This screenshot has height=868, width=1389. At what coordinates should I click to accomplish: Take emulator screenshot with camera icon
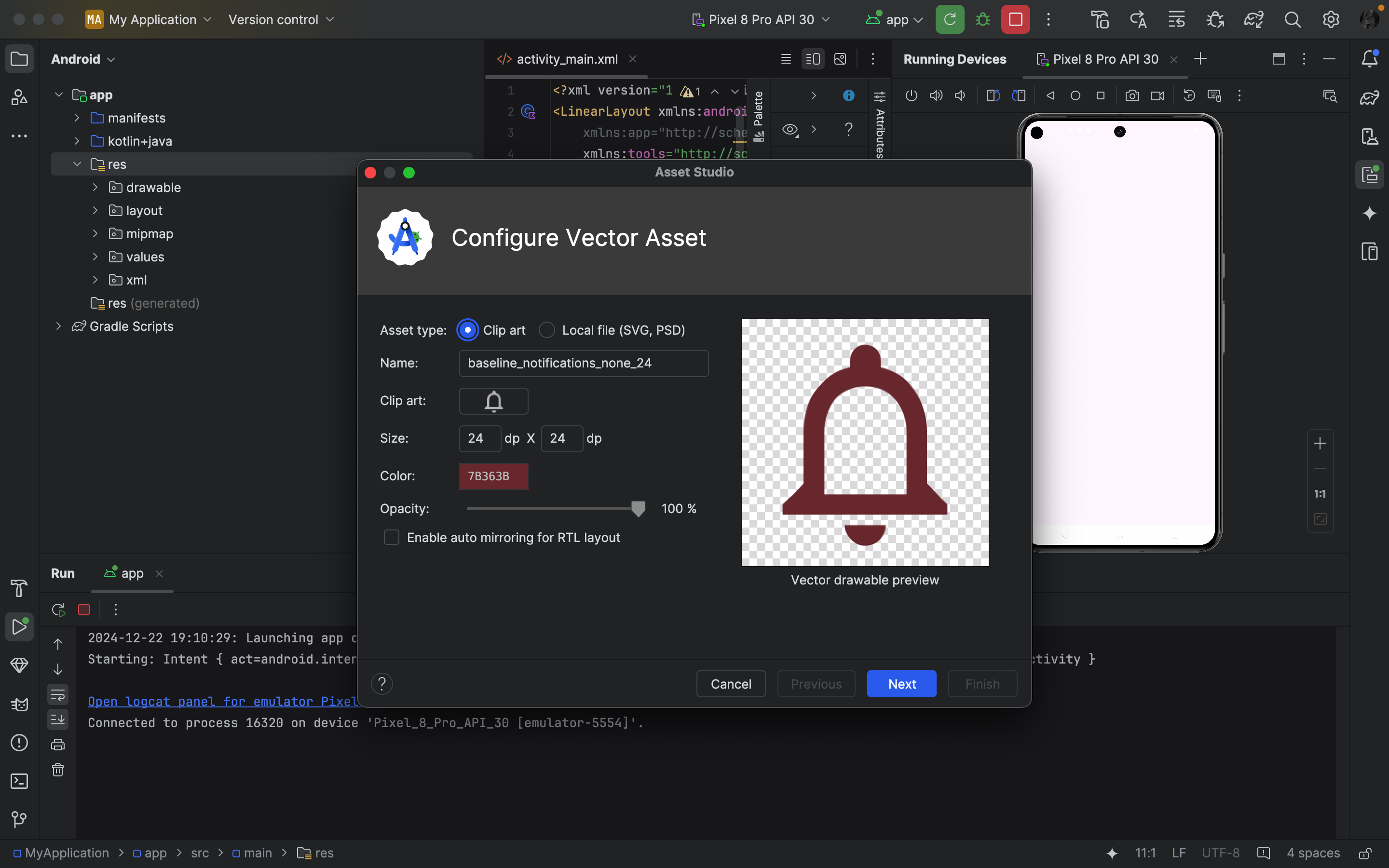point(1132,96)
